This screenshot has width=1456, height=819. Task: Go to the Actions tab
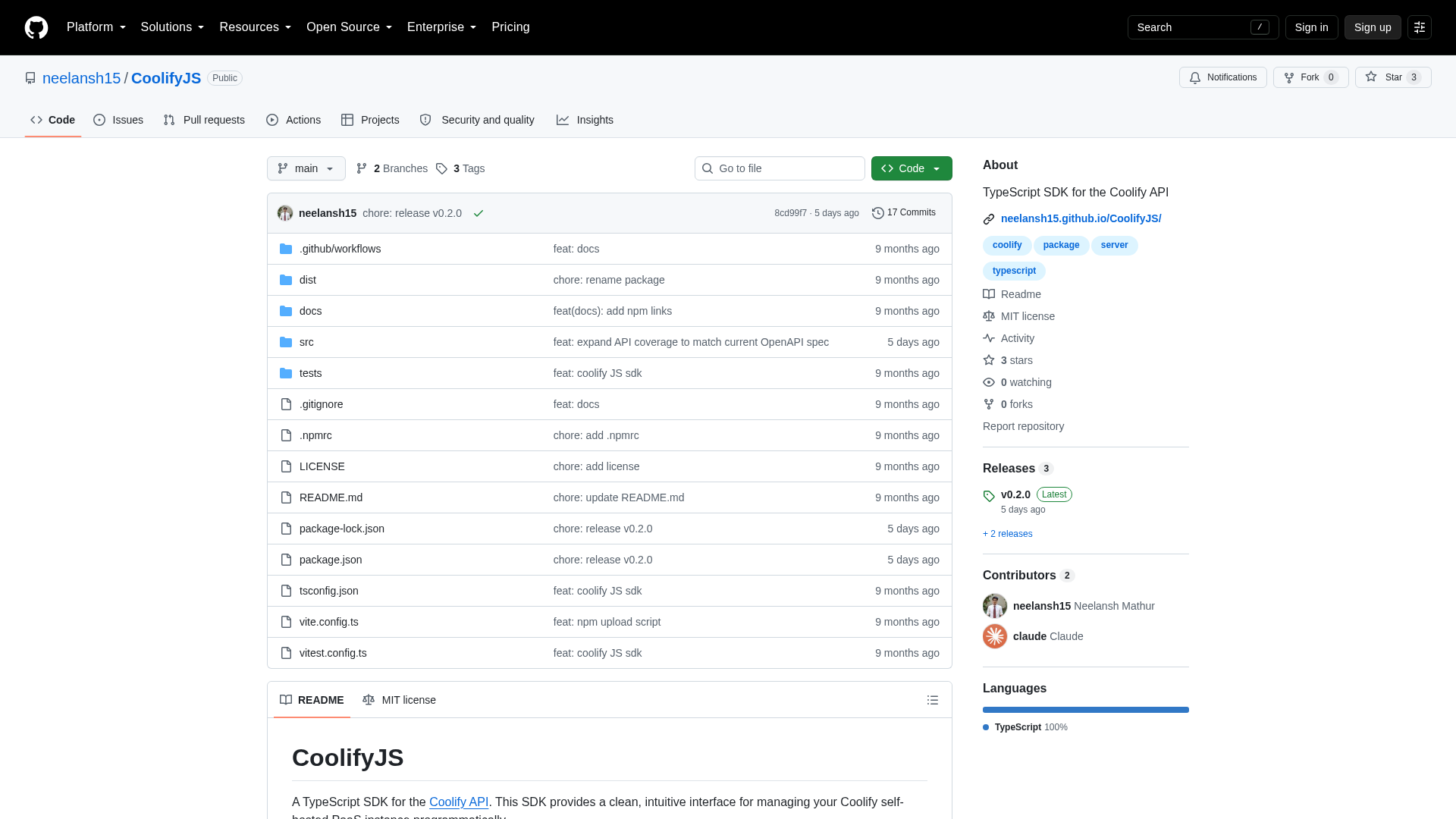pyautogui.click(x=293, y=120)
